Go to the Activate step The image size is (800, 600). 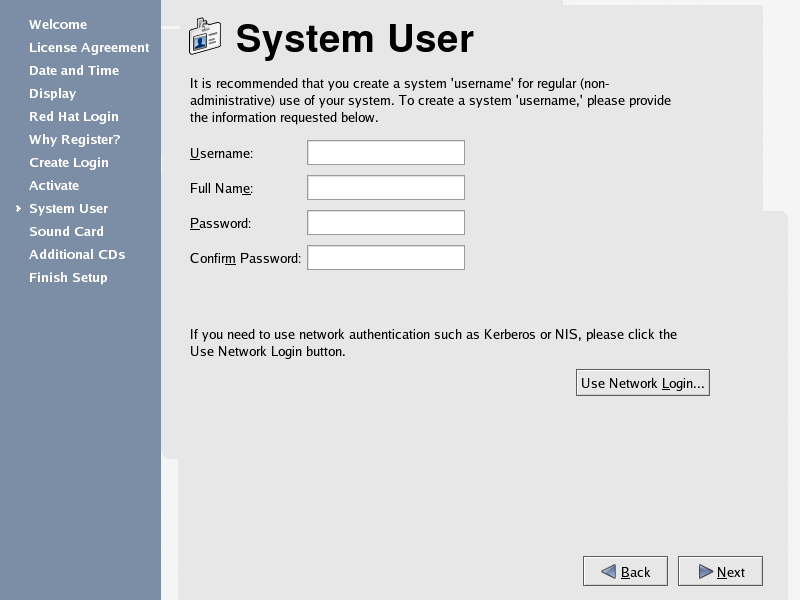click(x=54, y=186)
